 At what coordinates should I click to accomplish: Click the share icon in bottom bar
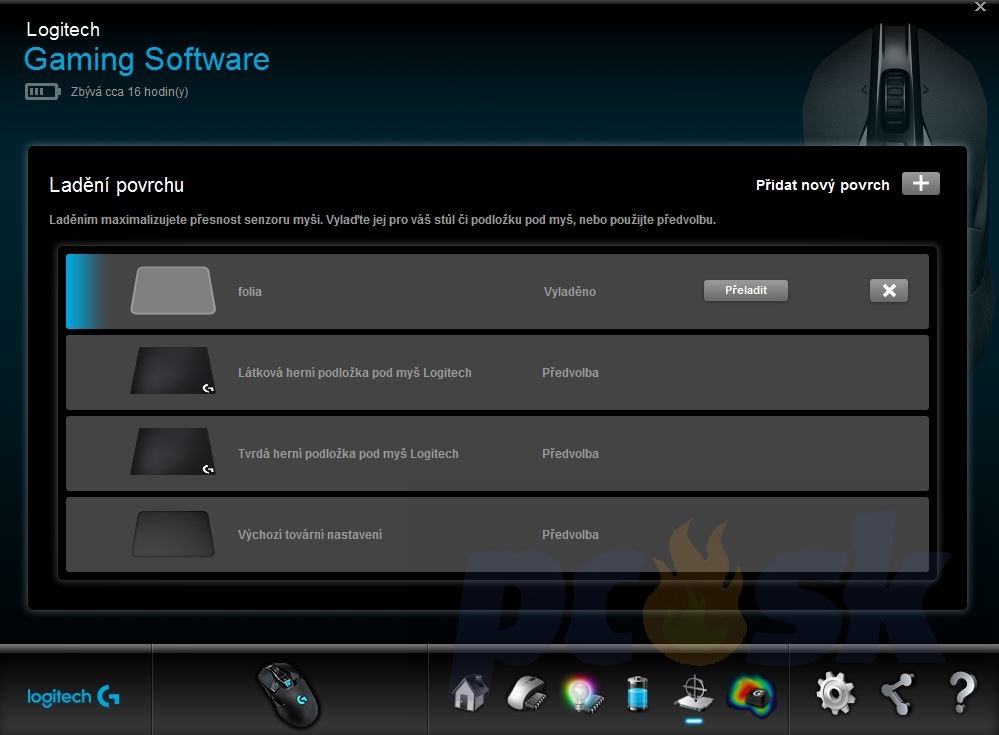pos(897,694)
